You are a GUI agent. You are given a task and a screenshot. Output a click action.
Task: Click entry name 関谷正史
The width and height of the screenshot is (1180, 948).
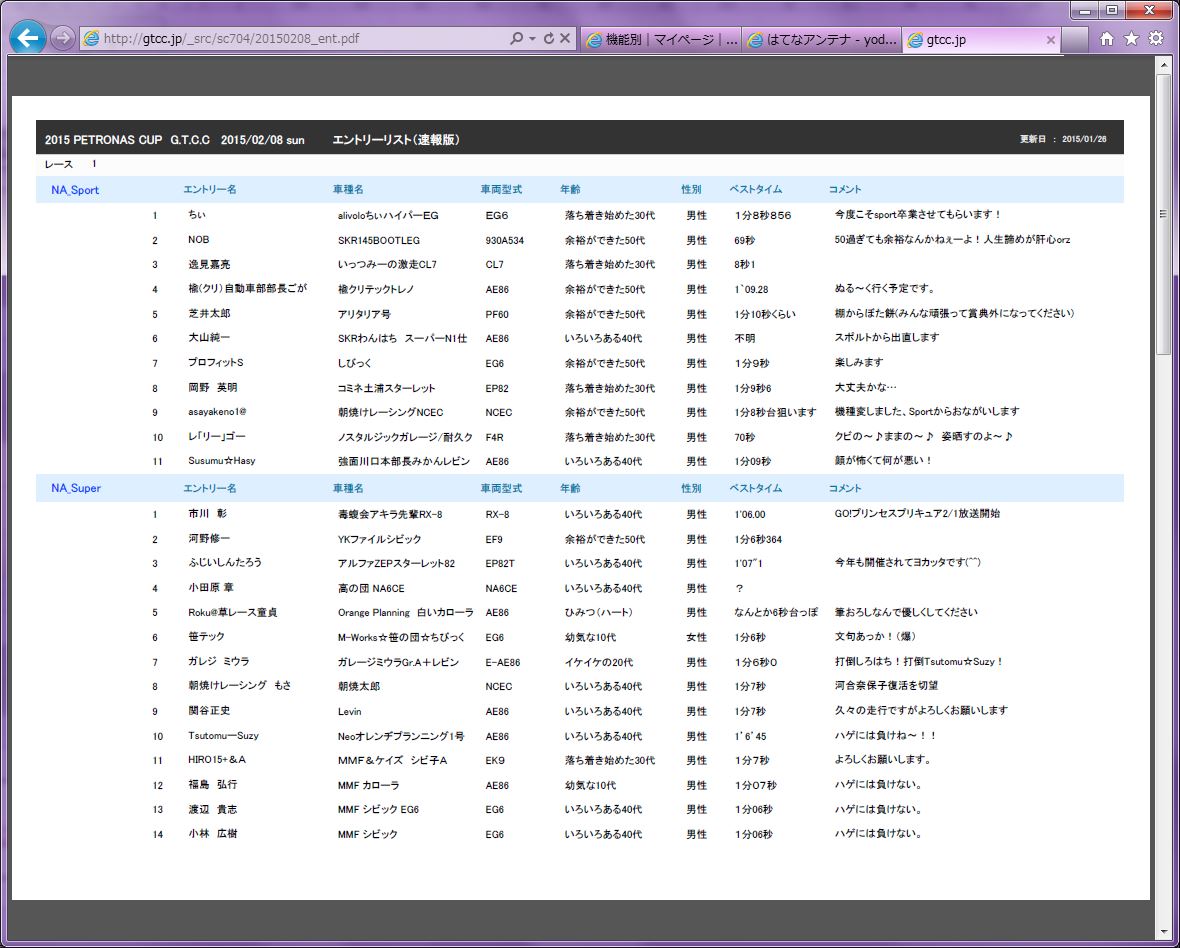(209, 711)
